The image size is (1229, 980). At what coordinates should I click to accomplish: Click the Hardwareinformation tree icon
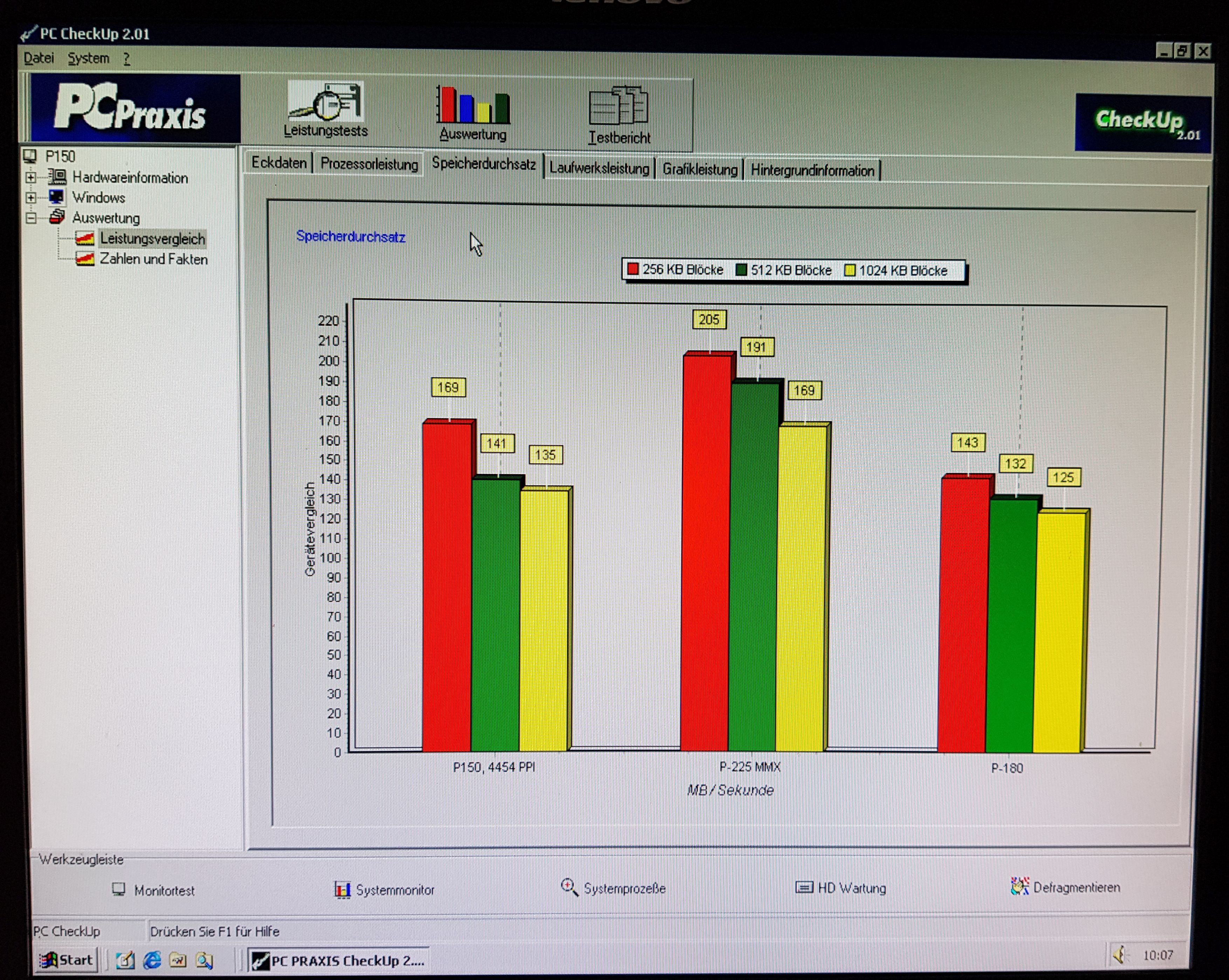pos(57,177)
